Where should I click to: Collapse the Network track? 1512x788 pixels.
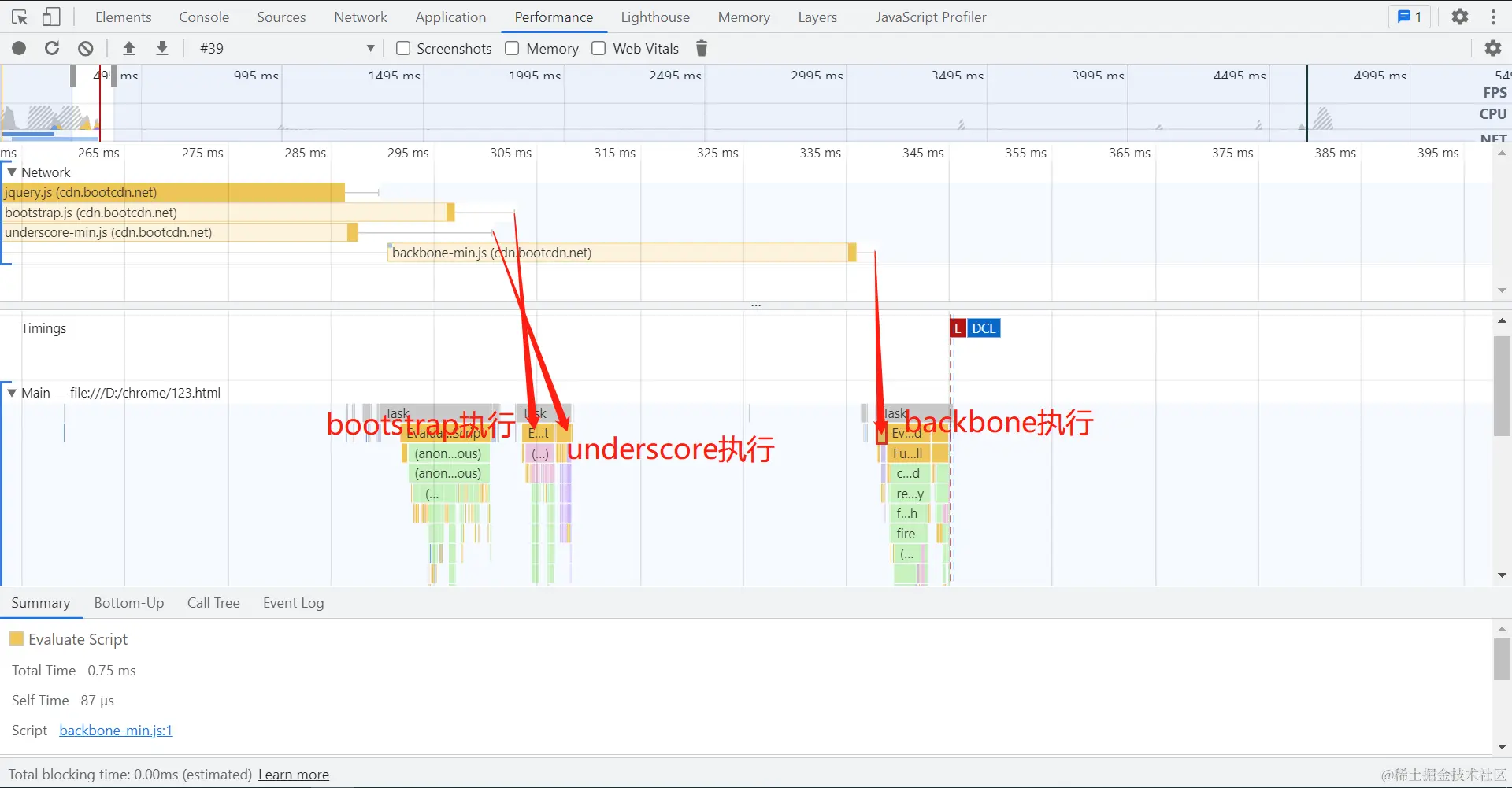[11, 172]
